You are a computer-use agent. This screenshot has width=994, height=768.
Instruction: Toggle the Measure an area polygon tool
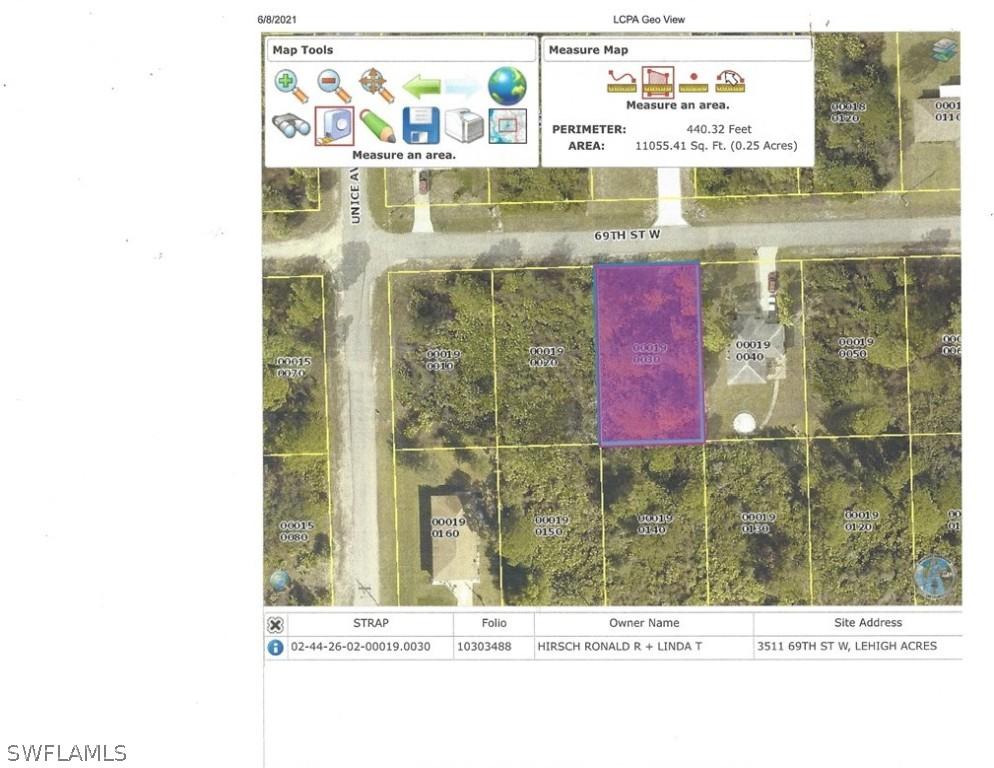[x=657, y=80]
